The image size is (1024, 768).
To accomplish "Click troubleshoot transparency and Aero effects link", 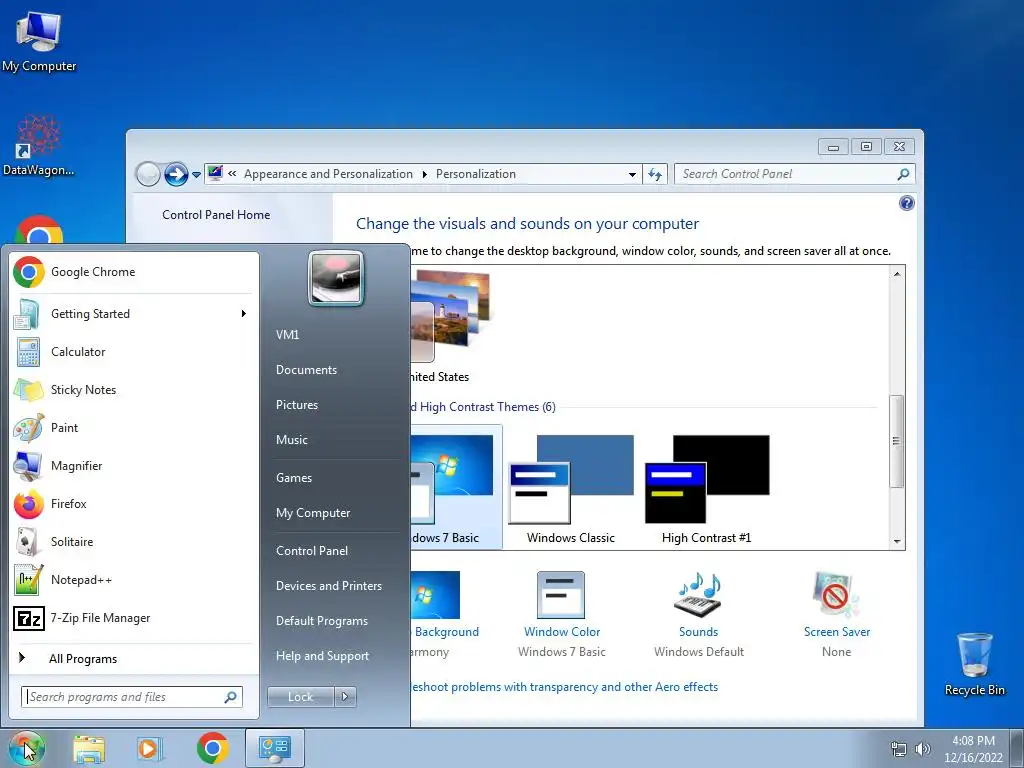I will 564,687.
